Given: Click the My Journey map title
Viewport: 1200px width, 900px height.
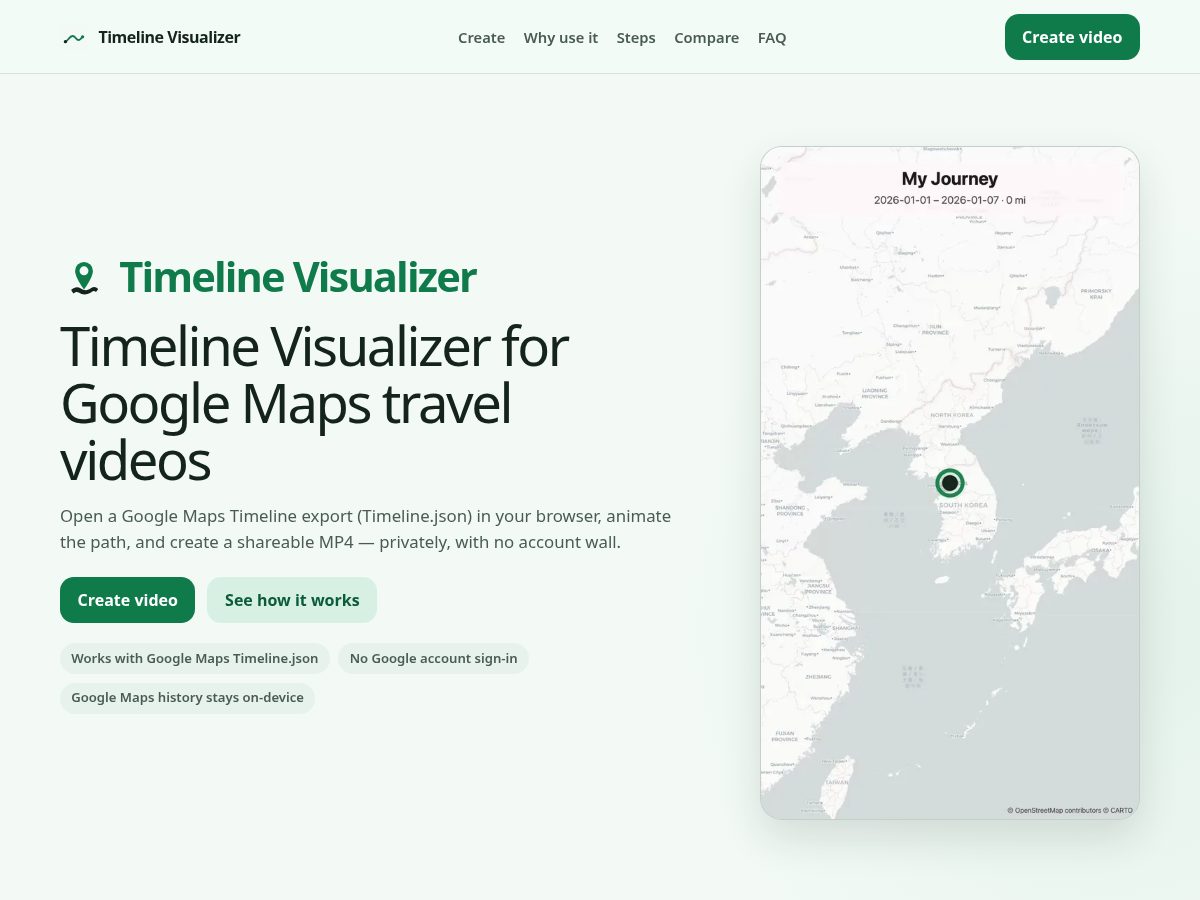Looking at the screenshot, I should pos(950,179).
